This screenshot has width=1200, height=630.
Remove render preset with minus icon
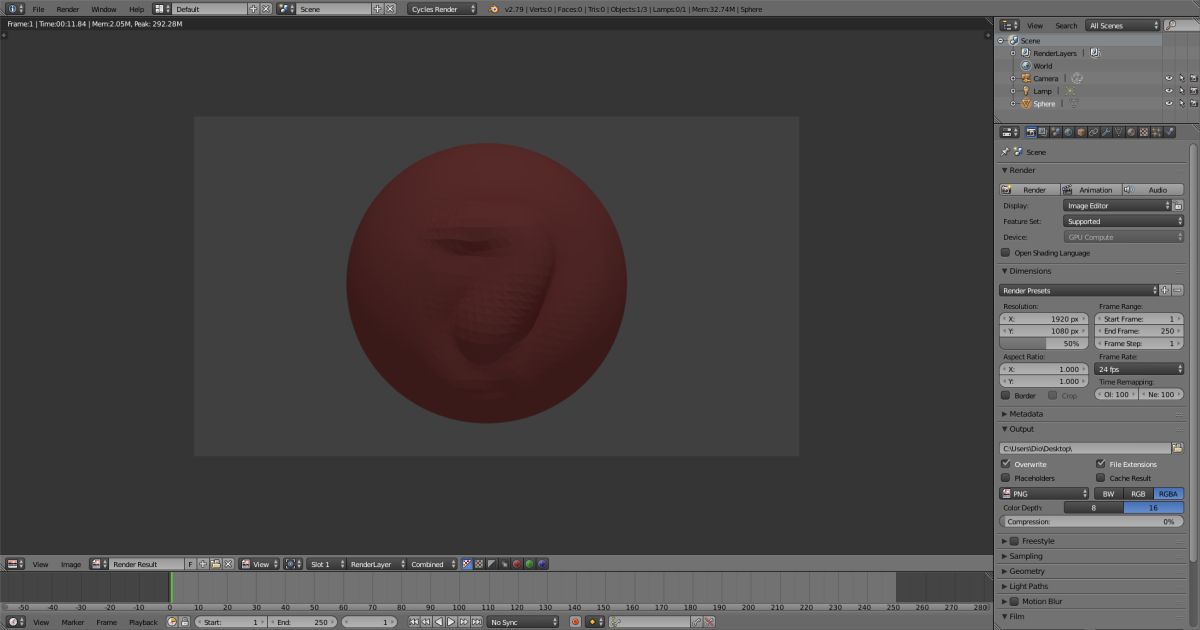1177,290
